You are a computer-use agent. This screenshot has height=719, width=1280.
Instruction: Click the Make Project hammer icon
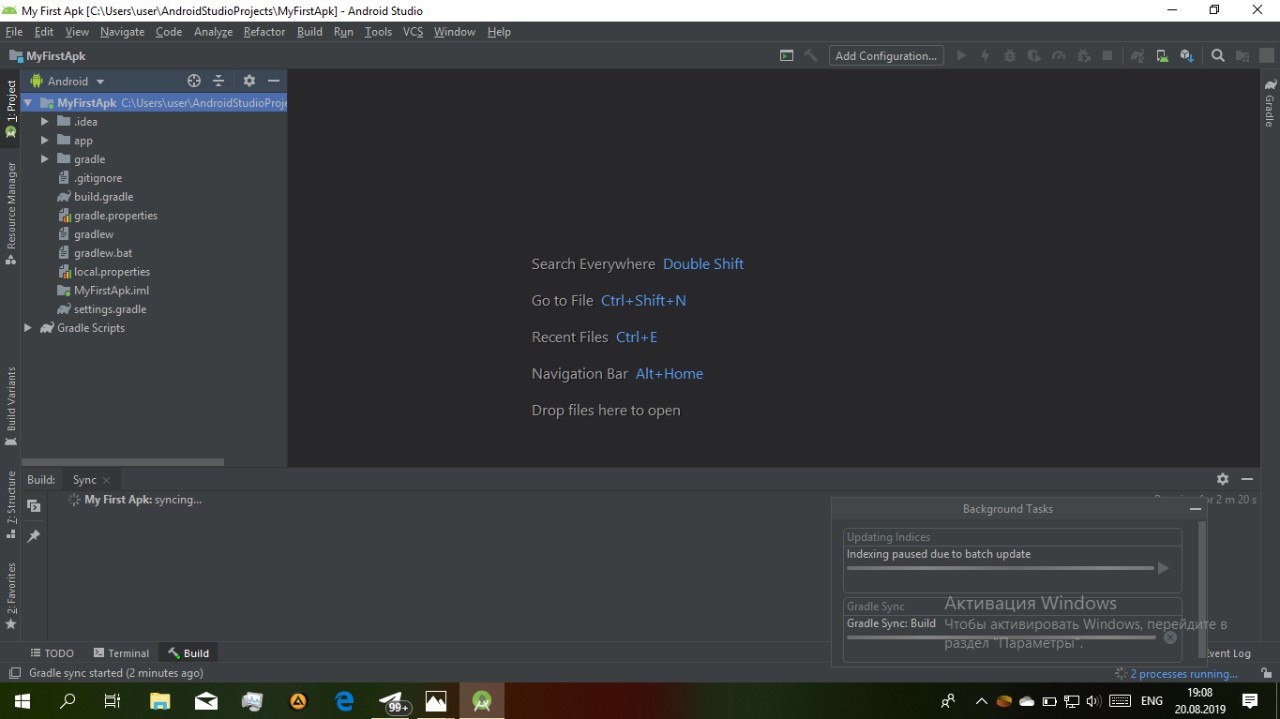[x=811, y=56]
